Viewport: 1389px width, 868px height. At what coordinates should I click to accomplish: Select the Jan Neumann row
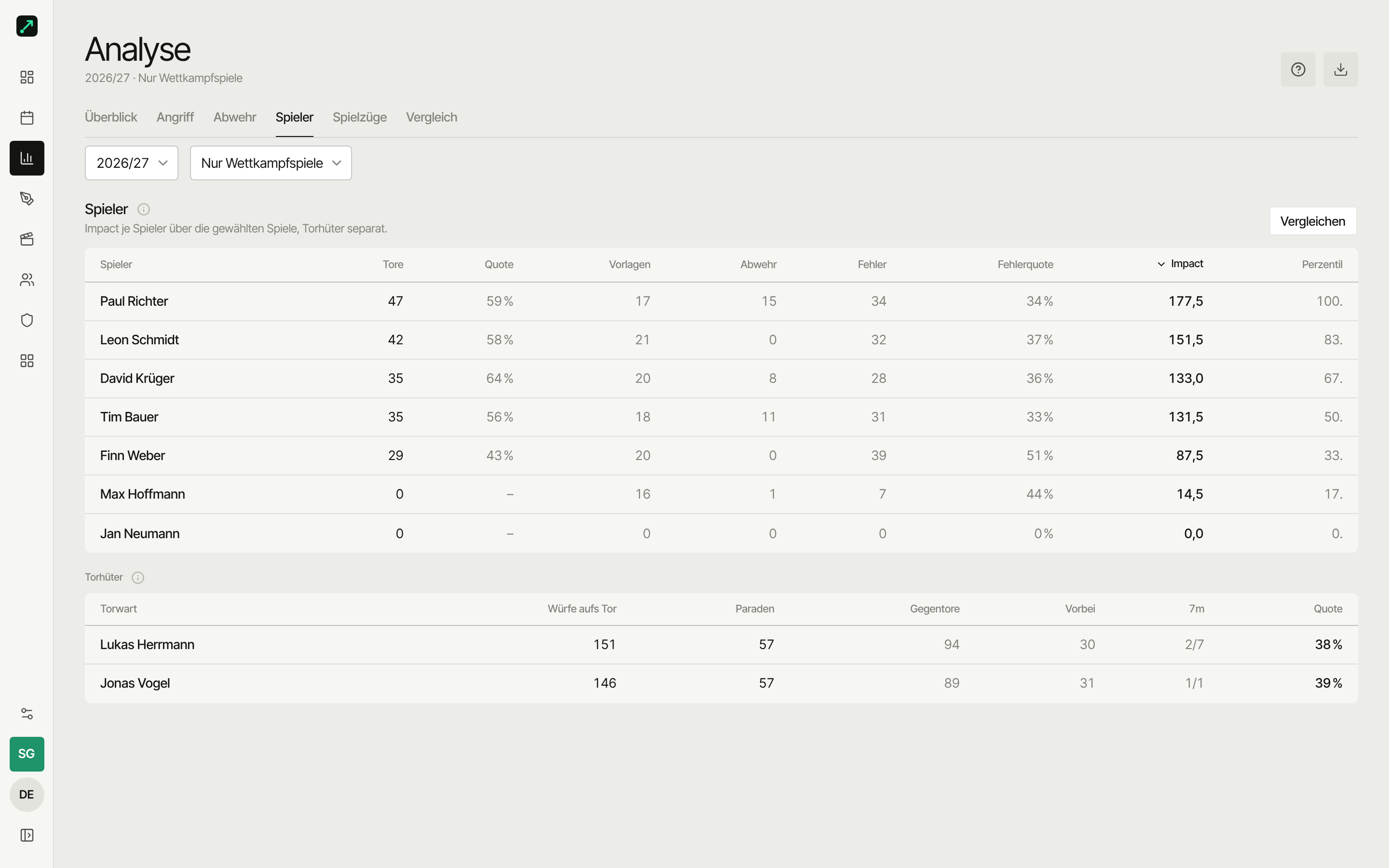click(721, 533)
